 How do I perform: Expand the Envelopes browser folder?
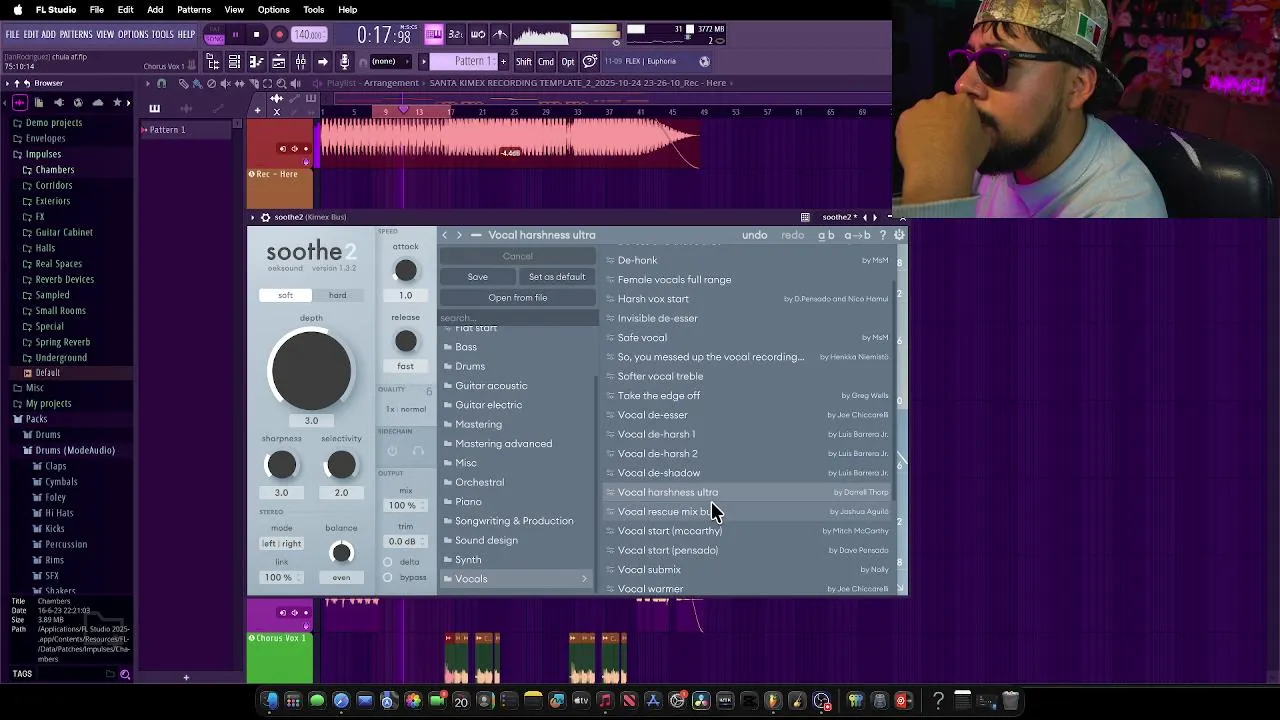[x=45, y=139]
